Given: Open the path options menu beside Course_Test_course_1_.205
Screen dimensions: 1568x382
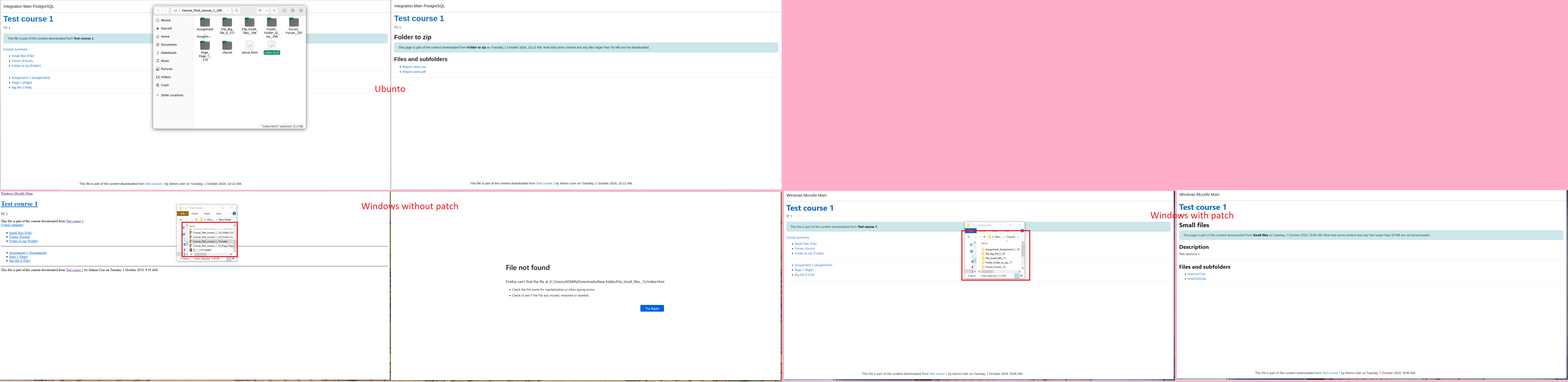Looking at the screenshot, I should pos(228,10).
